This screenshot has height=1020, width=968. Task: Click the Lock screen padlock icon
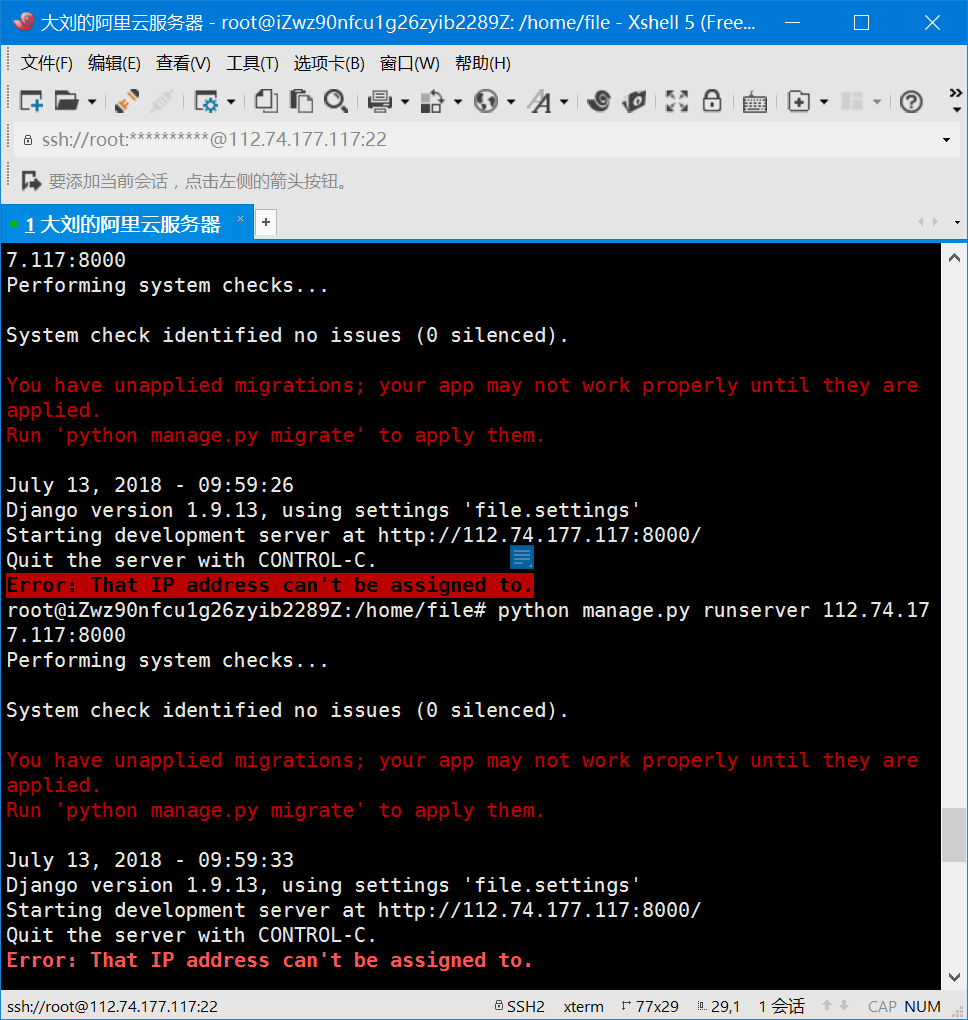712,101
